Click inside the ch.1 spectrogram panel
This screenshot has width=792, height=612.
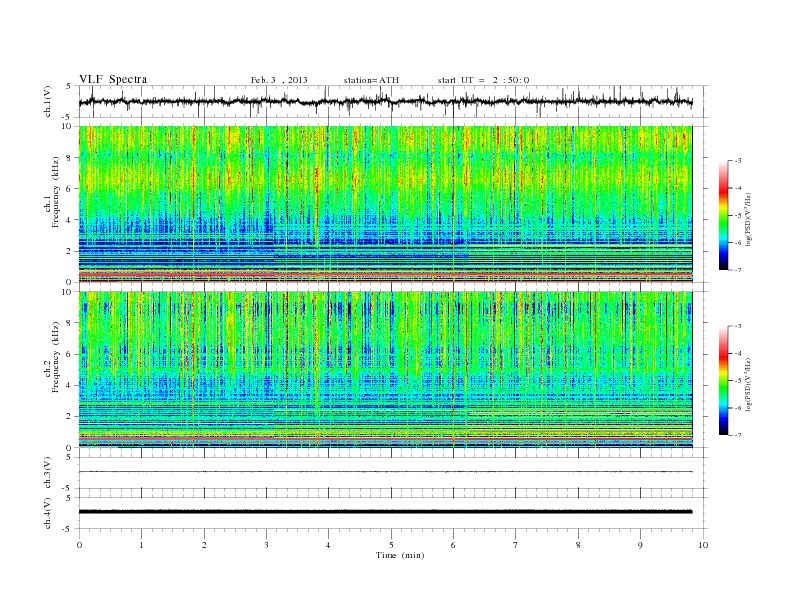tap(385, 204)
